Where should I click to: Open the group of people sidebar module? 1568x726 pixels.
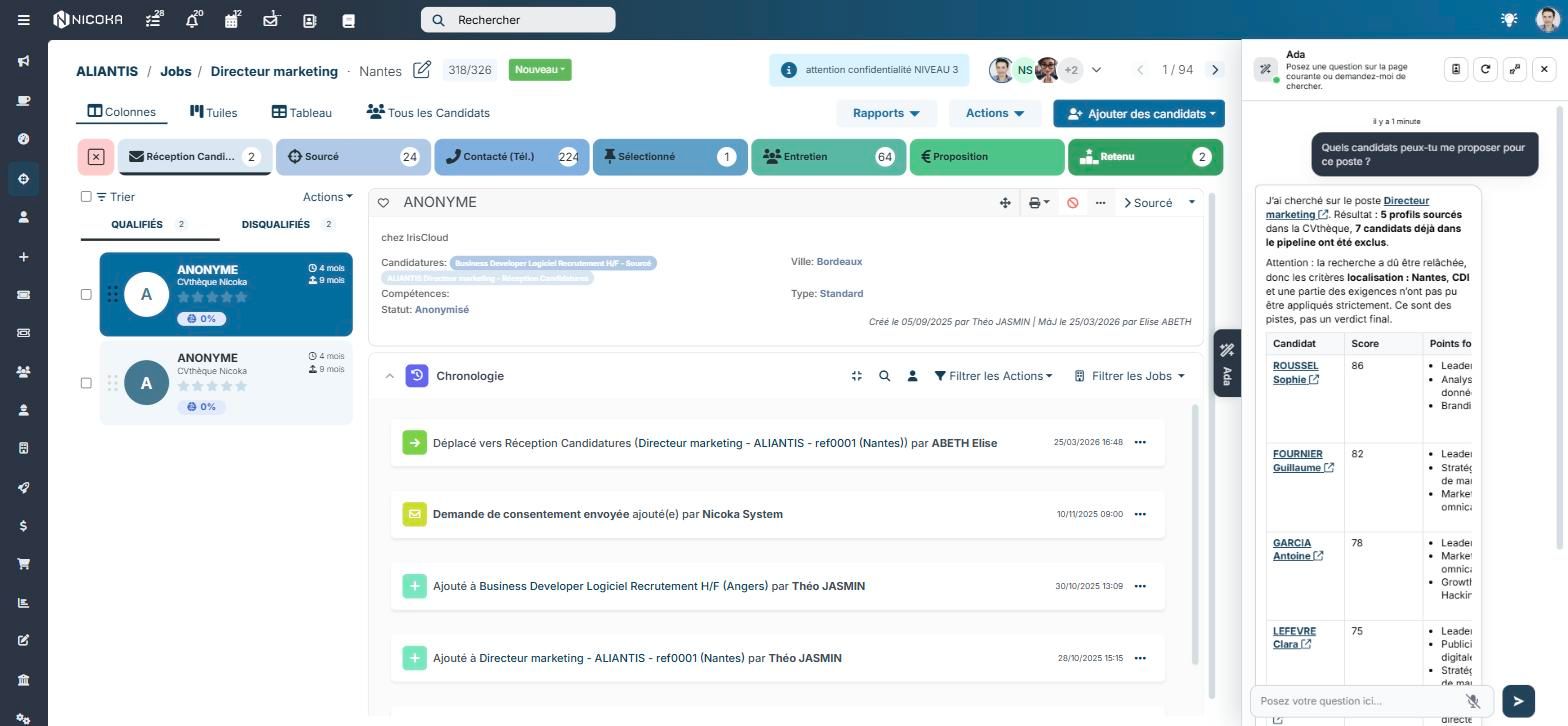pos(23,372)
